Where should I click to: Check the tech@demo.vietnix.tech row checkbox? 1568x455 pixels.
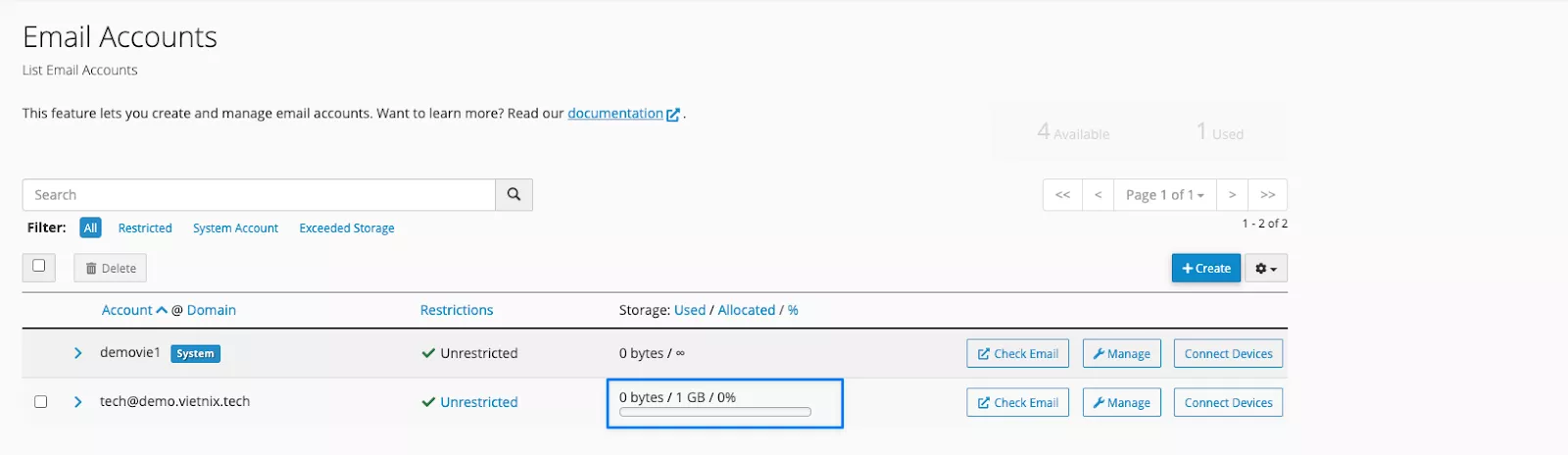pos(41,402)
